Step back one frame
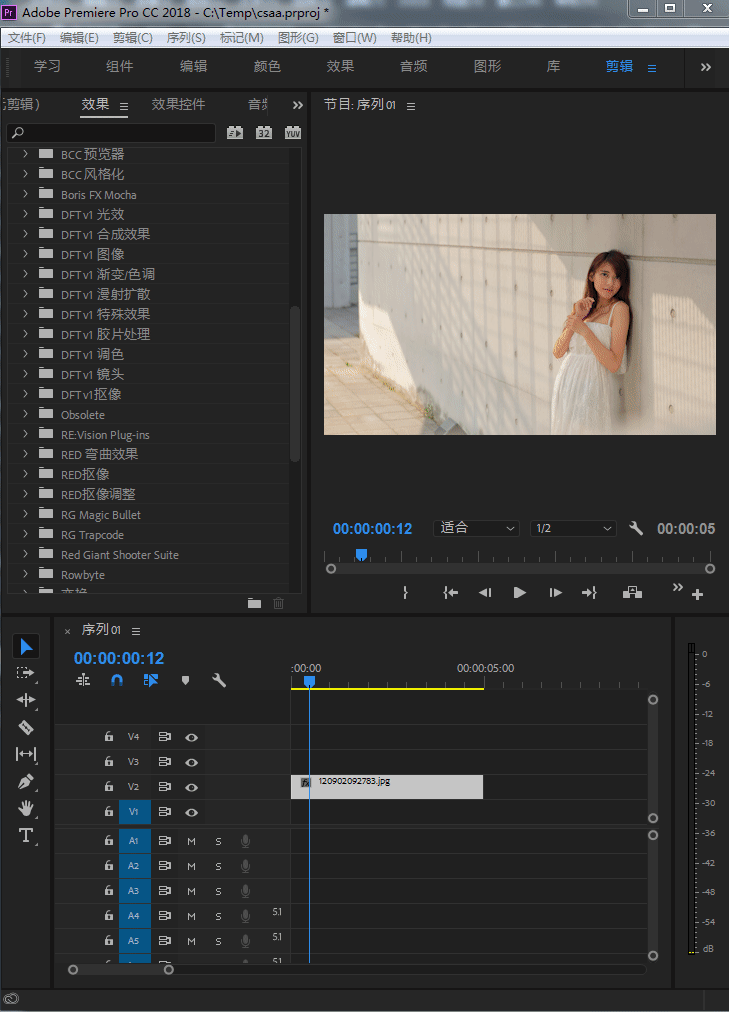Viewport: 729px width, 1012px height. [x=485, y=592]
